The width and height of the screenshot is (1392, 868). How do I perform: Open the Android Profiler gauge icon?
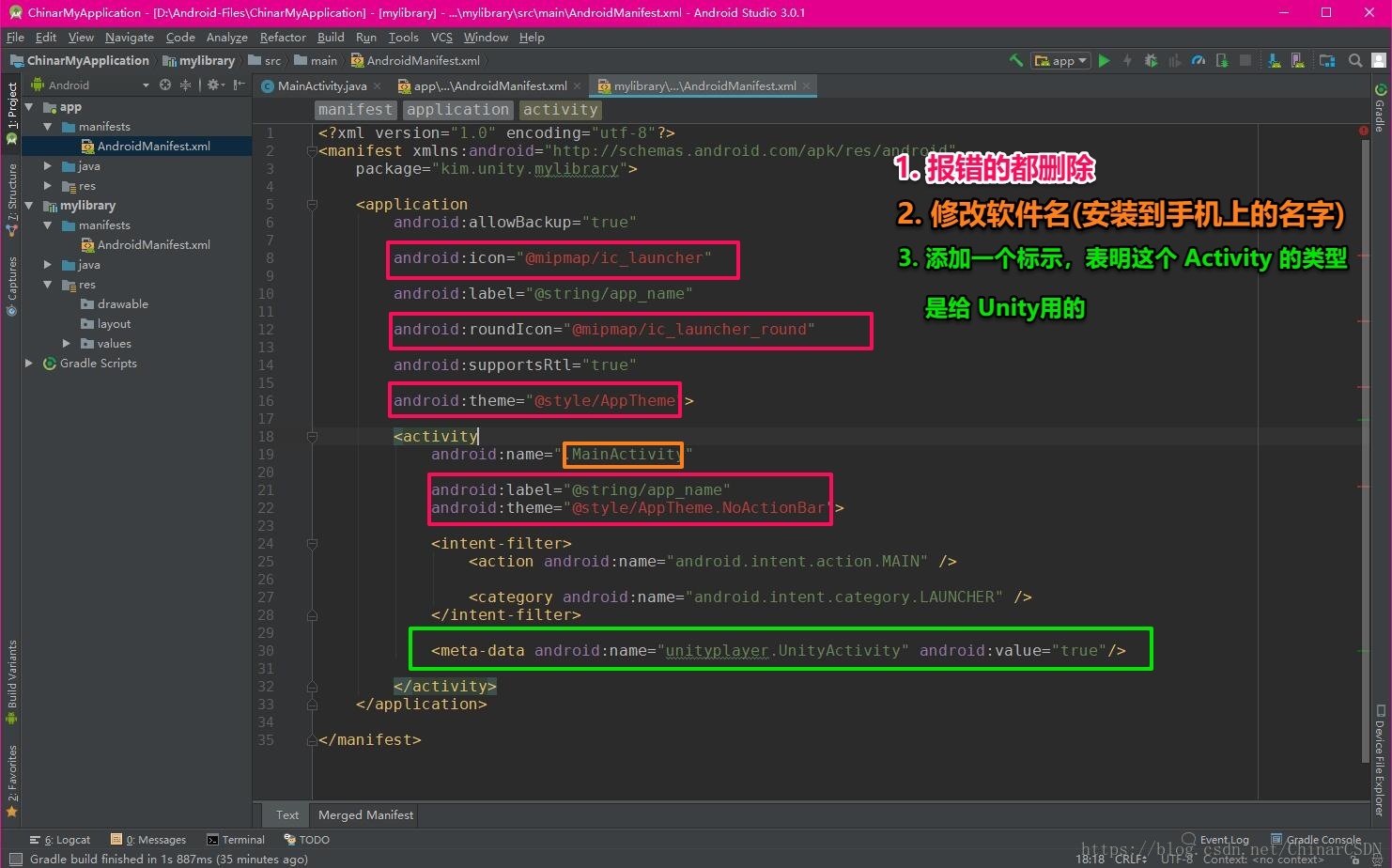[x=1198, y=60]
